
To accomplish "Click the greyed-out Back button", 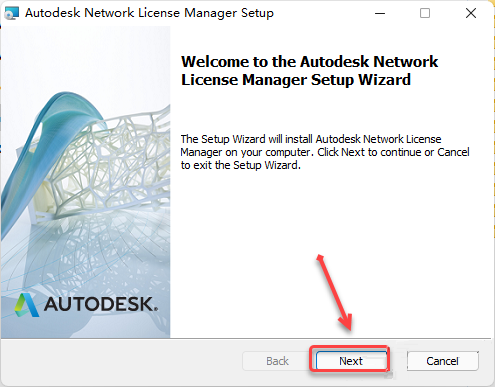I will [x=277, y=361].
